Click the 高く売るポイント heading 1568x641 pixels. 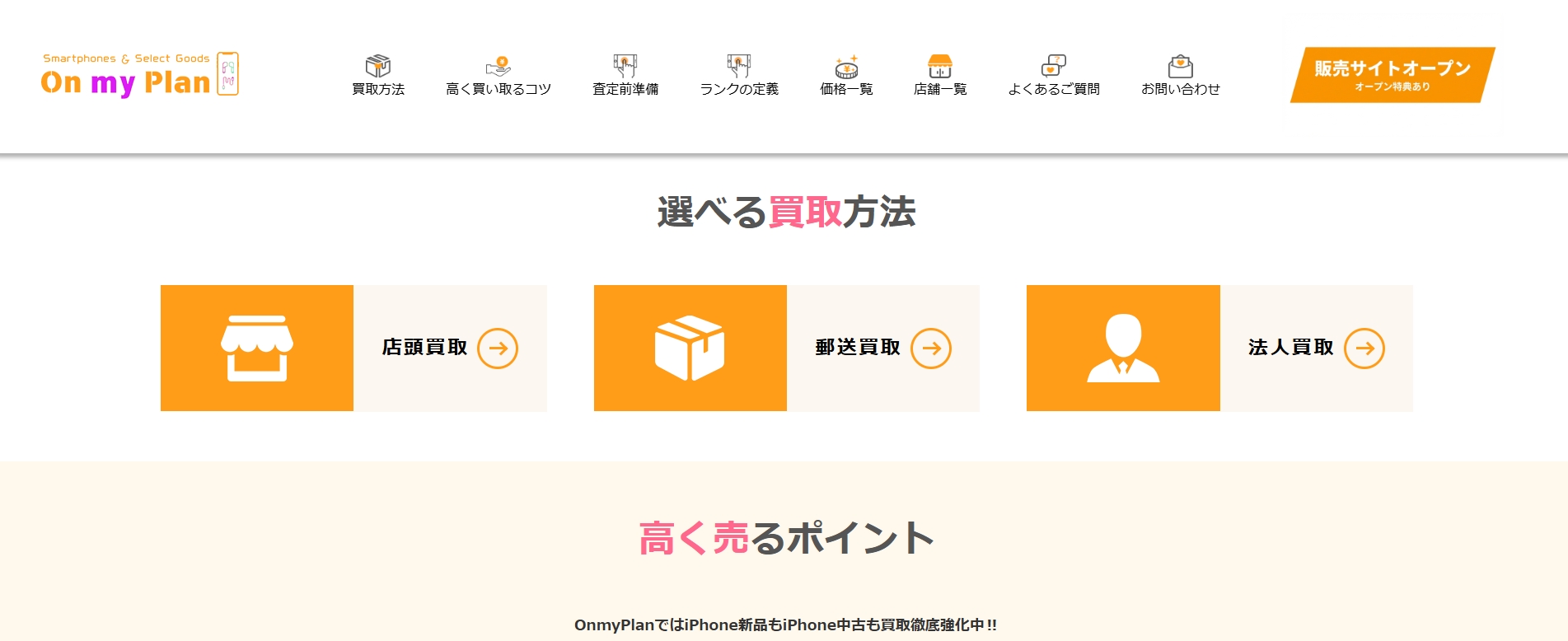pos(786,538)
